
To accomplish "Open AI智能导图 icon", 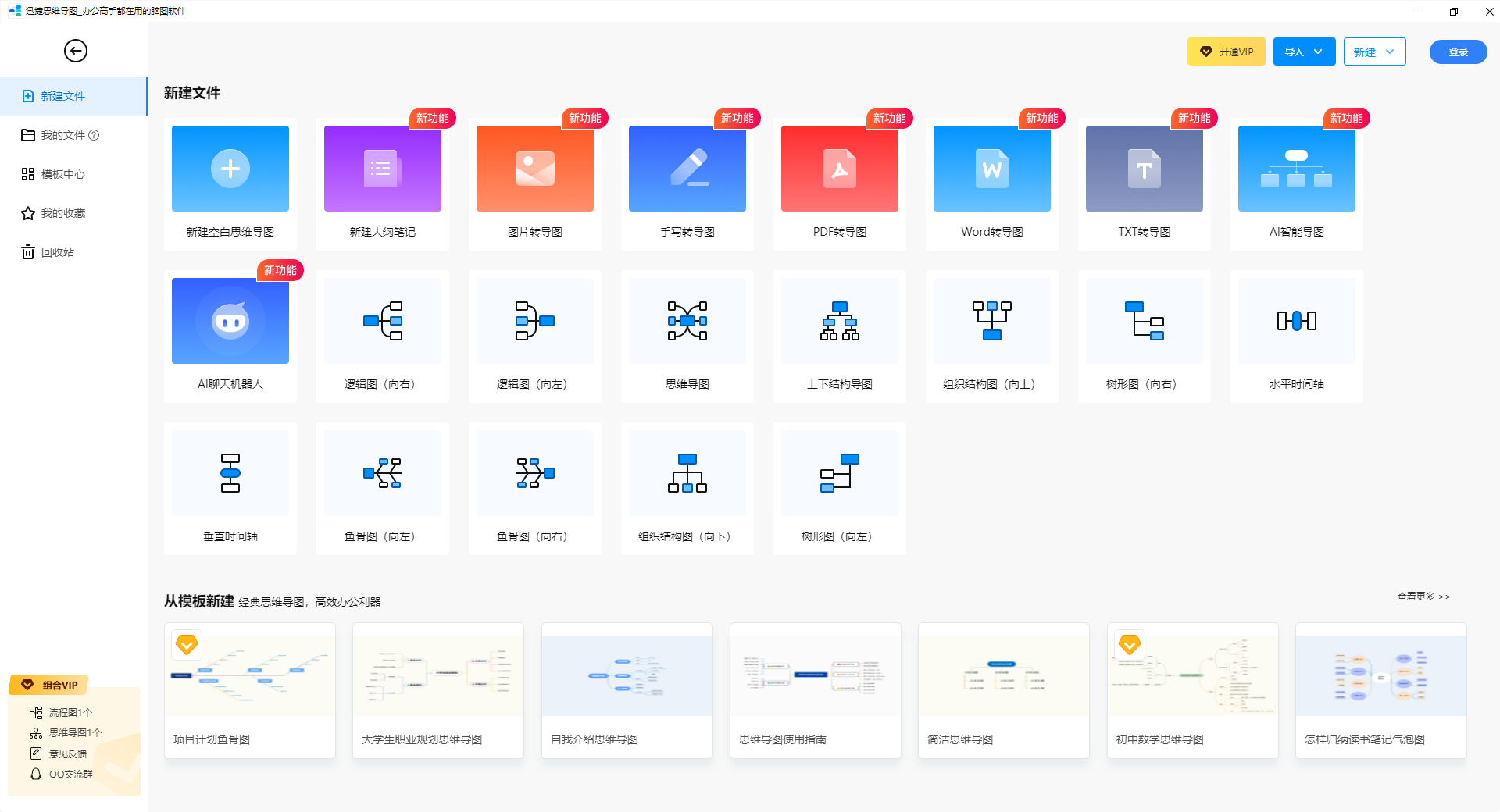I will (x=1297, y=169).
